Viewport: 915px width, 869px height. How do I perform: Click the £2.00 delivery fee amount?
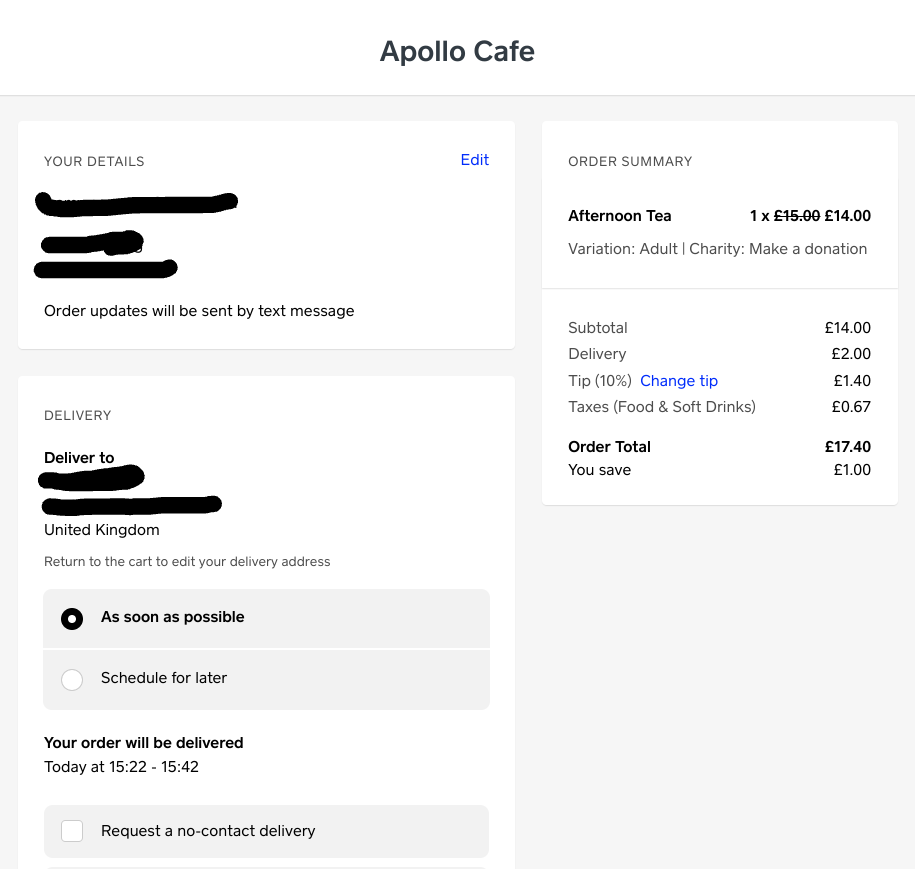[x=850, y=354]
